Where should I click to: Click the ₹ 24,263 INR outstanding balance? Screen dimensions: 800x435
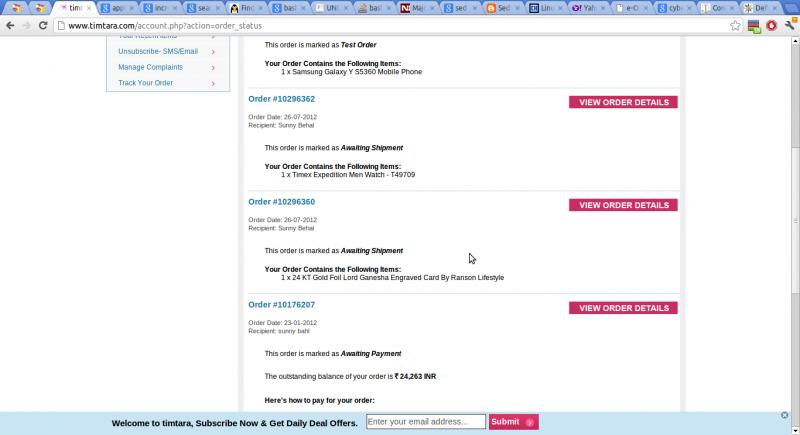tap(415, 376)
